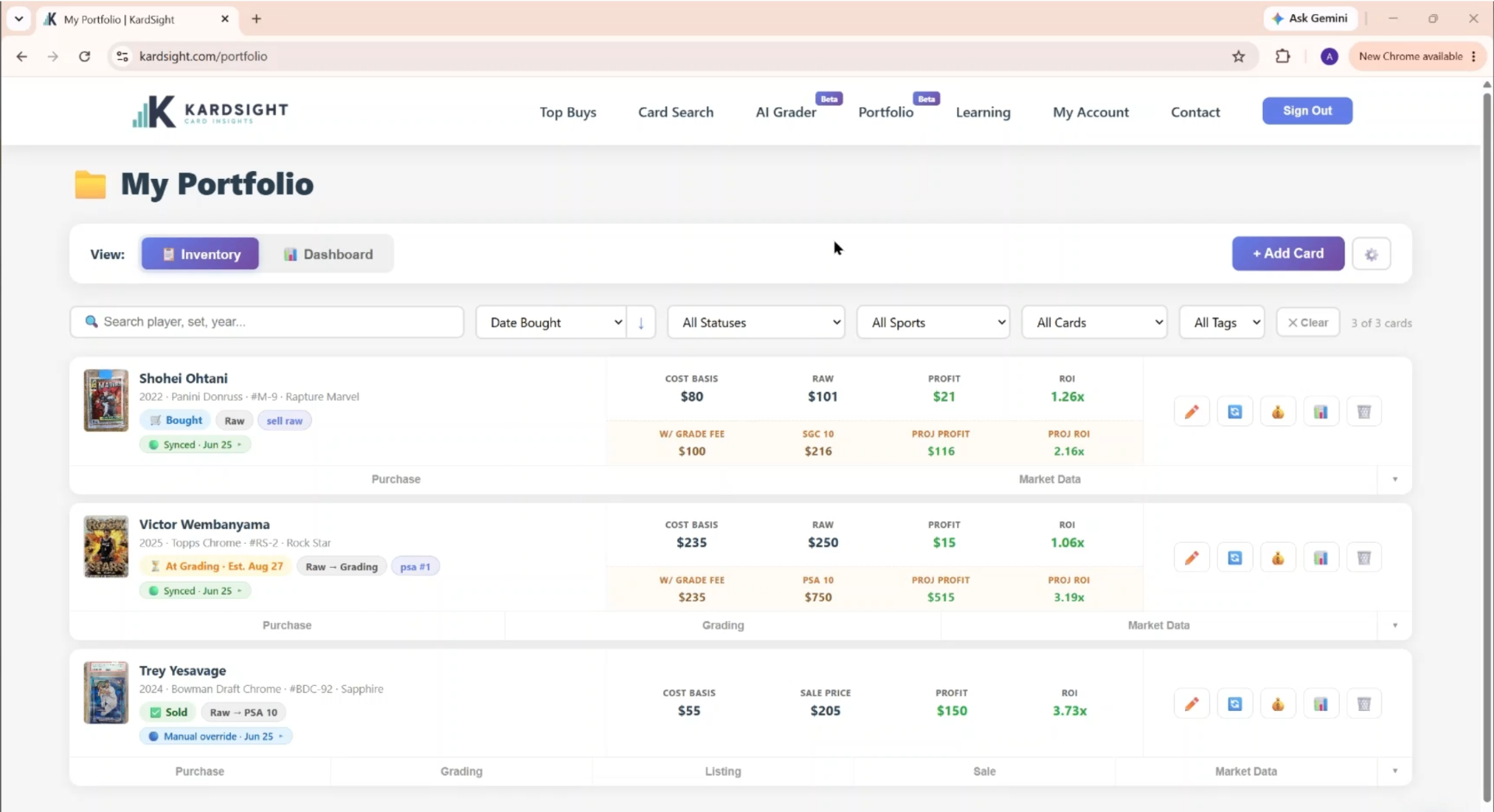Click New Chrome available button

click(x=1418, y=56)
